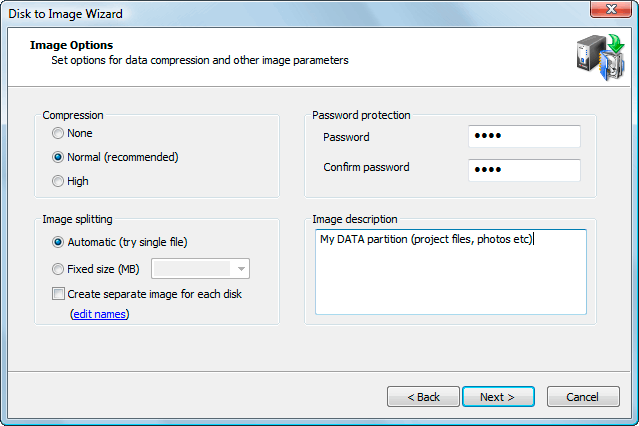Focus the Password field
639x426 pixels.
tap(524, 136)
